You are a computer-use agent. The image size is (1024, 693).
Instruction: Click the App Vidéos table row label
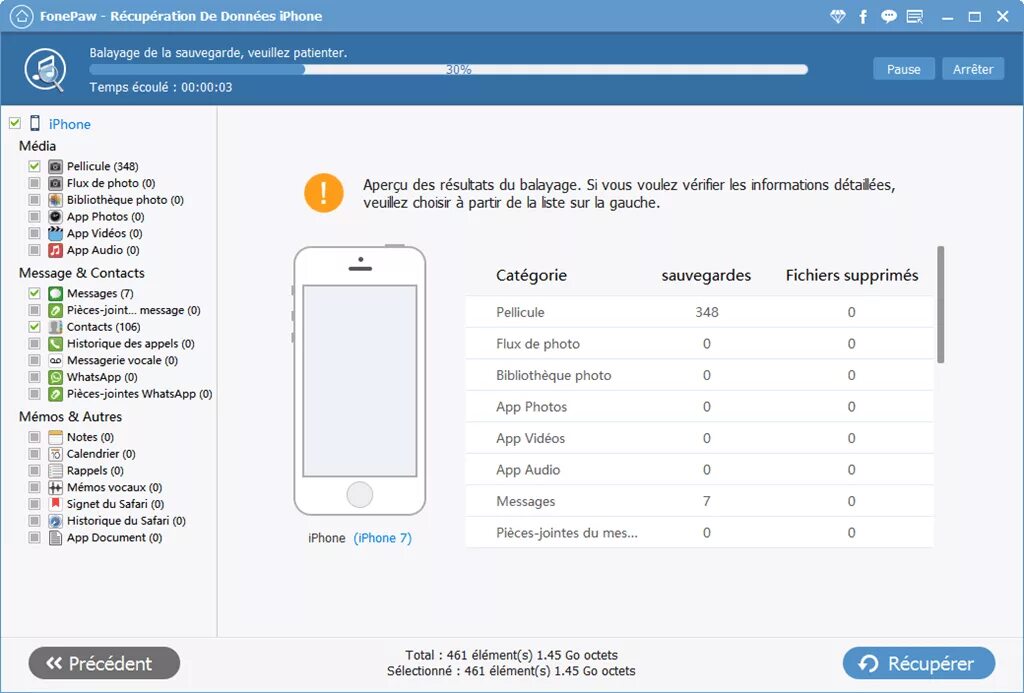coord(530,438)
